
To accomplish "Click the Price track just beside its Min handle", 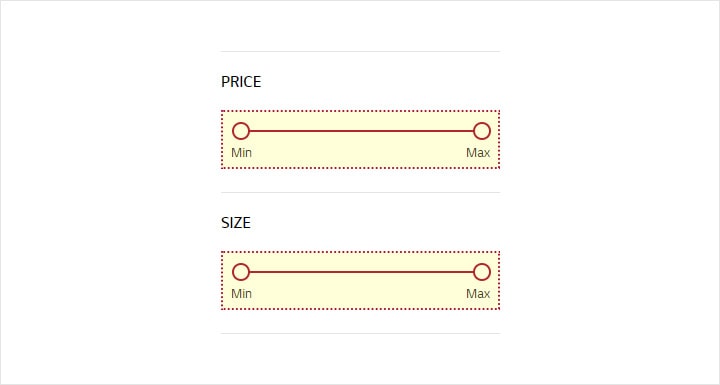I will [x=256, y=131].
